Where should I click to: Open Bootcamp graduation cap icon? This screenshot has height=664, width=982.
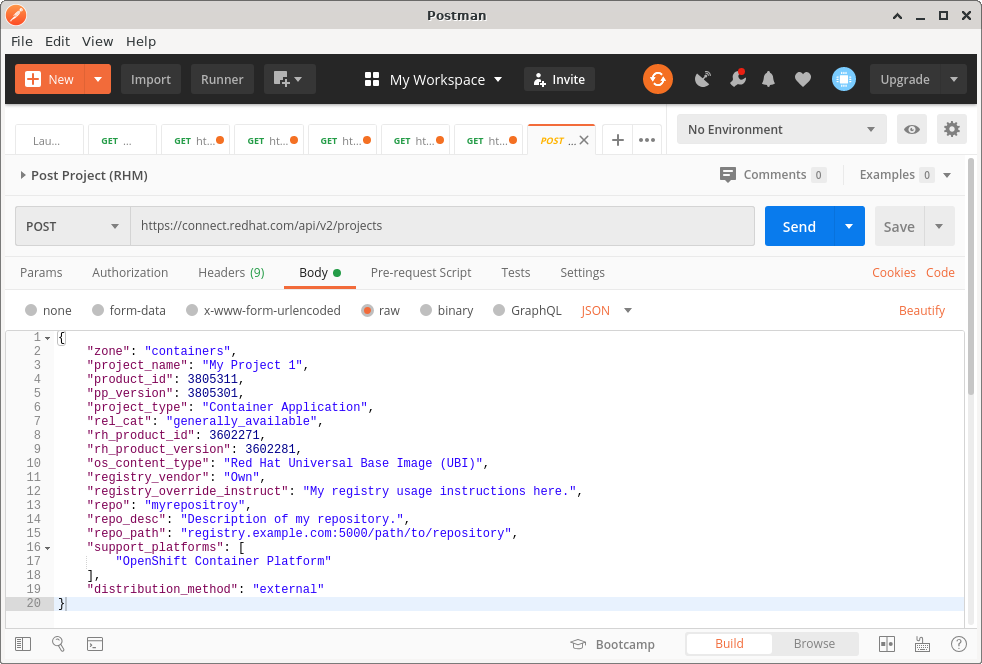coord(577,644)
